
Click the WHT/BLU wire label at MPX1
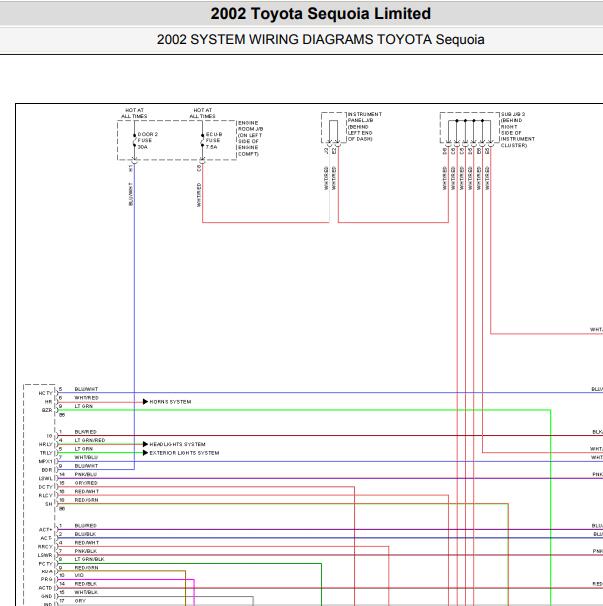pyautogui.click(x=86, y=457)
